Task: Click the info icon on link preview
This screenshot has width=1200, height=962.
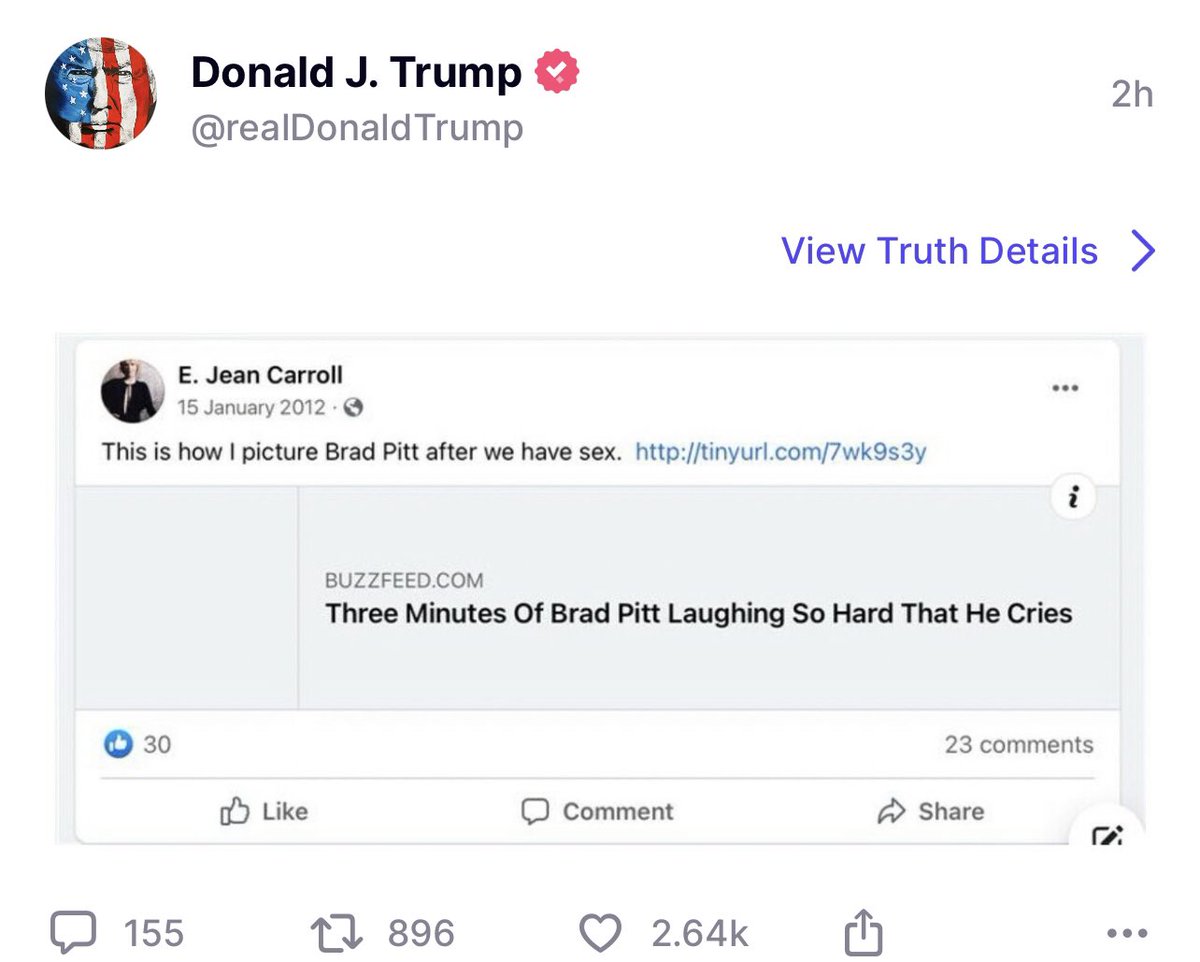Action: tap(1073, 497)
